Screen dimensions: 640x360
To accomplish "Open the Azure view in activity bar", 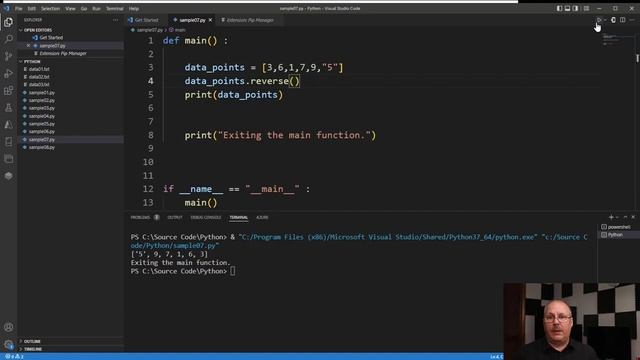I will (x=8, y=125).
